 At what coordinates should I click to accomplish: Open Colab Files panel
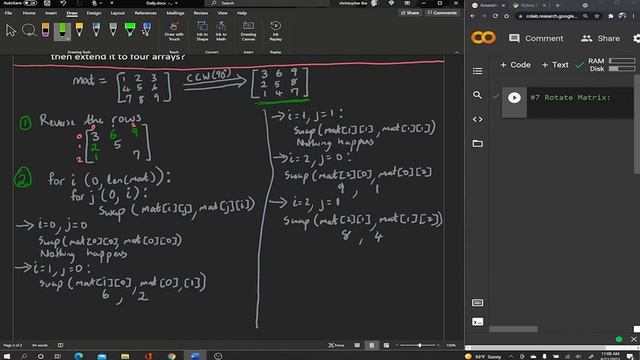click(x=478, y=143)
